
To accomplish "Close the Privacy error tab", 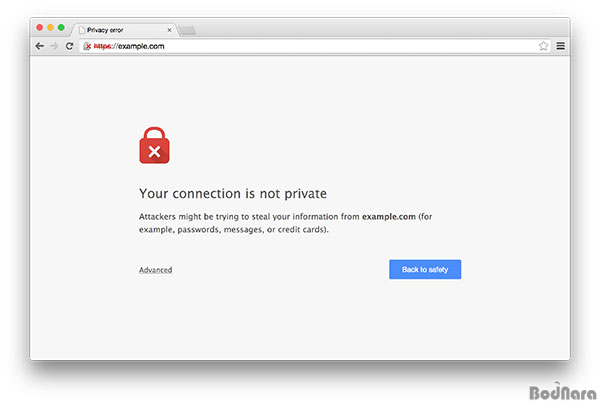I will [x=169, y=30].
